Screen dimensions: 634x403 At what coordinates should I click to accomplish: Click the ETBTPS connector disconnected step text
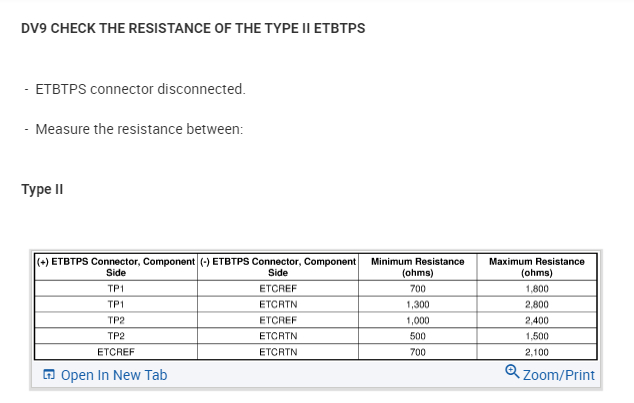140,89
